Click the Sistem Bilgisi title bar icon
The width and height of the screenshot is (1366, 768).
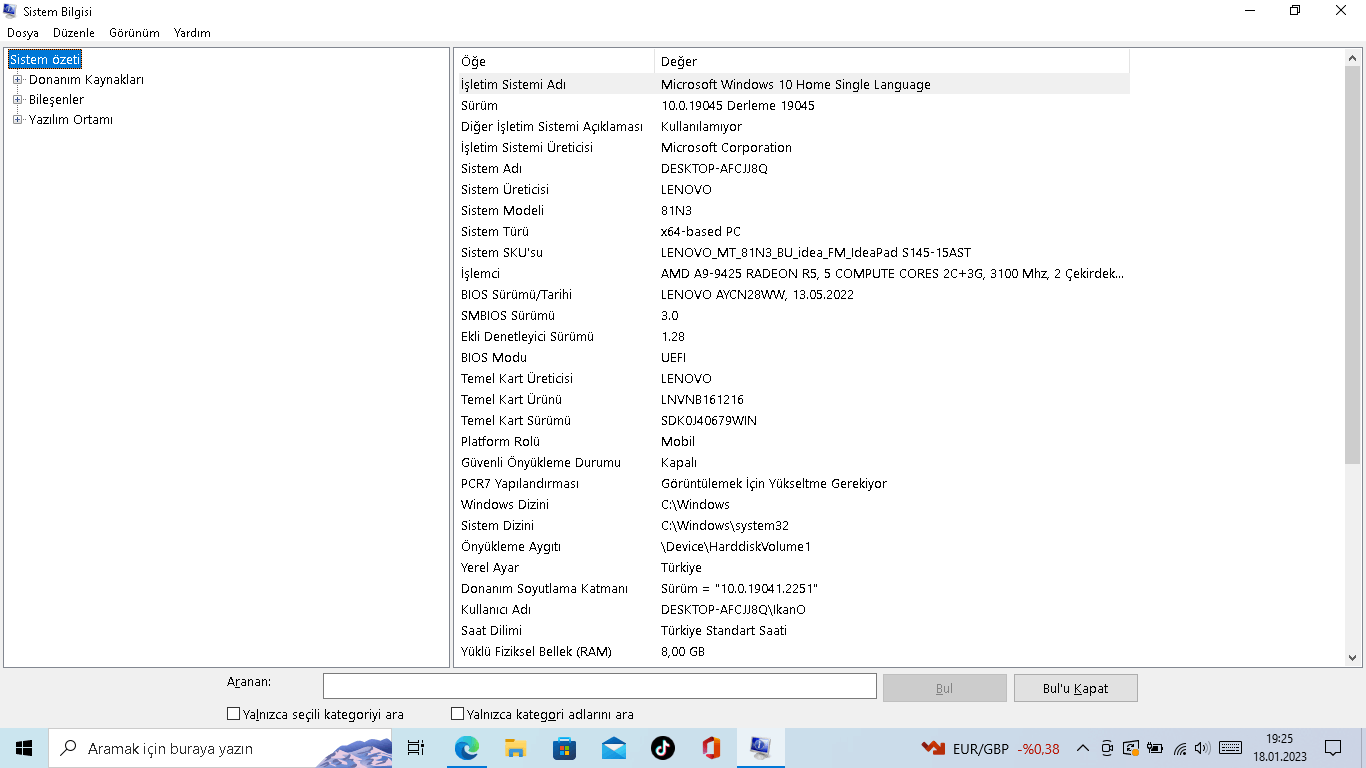click(12, 11)
